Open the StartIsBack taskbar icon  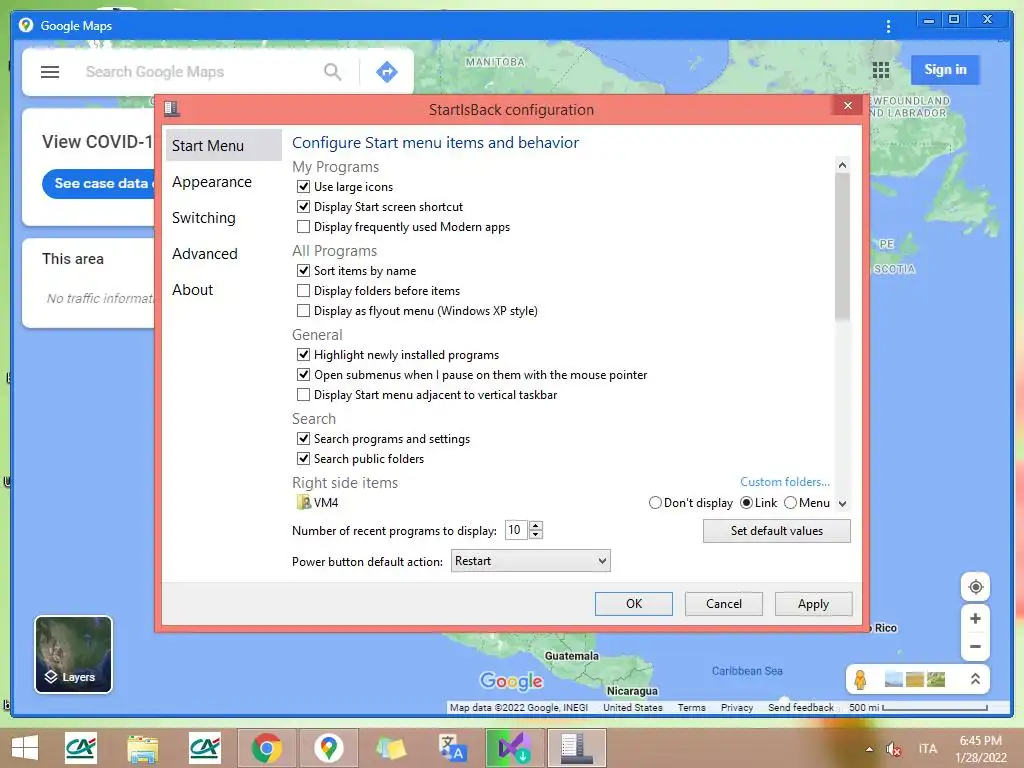pyautogui.click(x=576, y=748)
